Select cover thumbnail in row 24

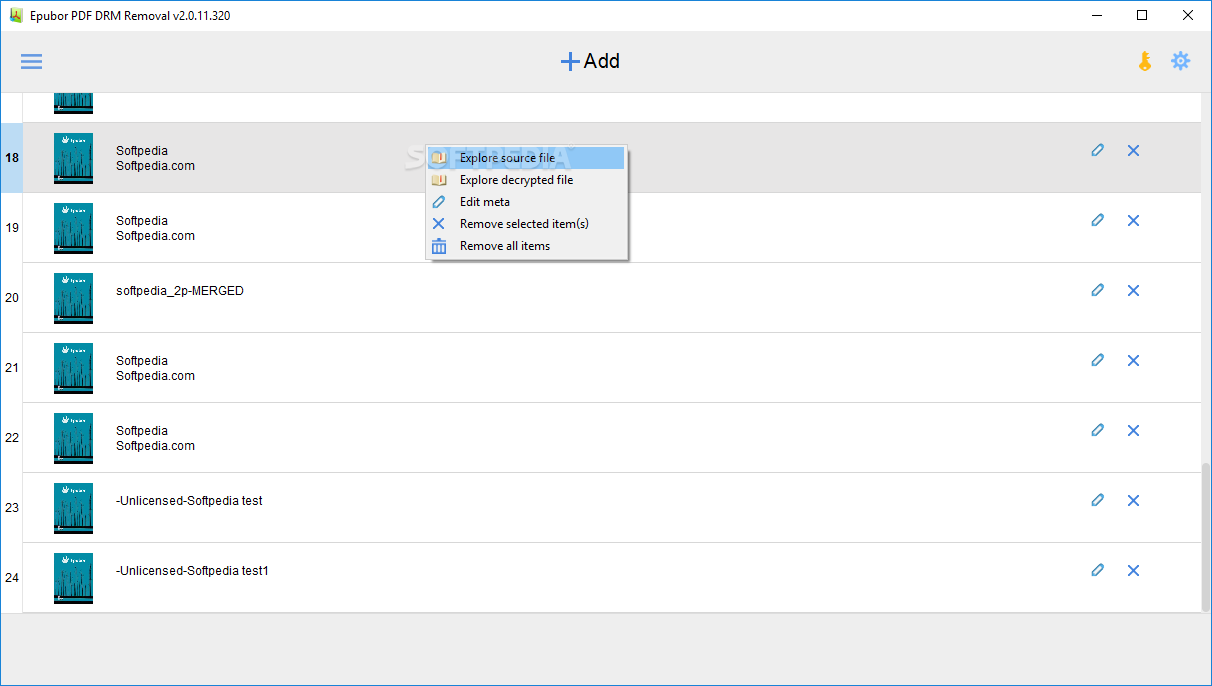(73, 578)
